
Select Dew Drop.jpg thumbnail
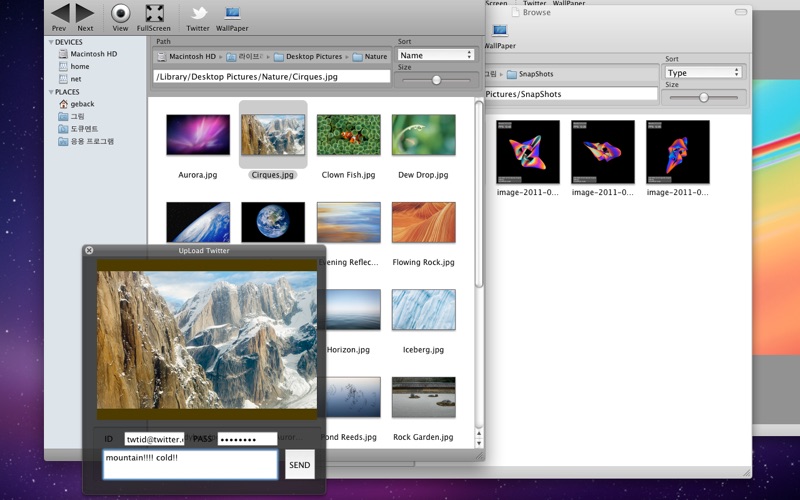[423, 135]
